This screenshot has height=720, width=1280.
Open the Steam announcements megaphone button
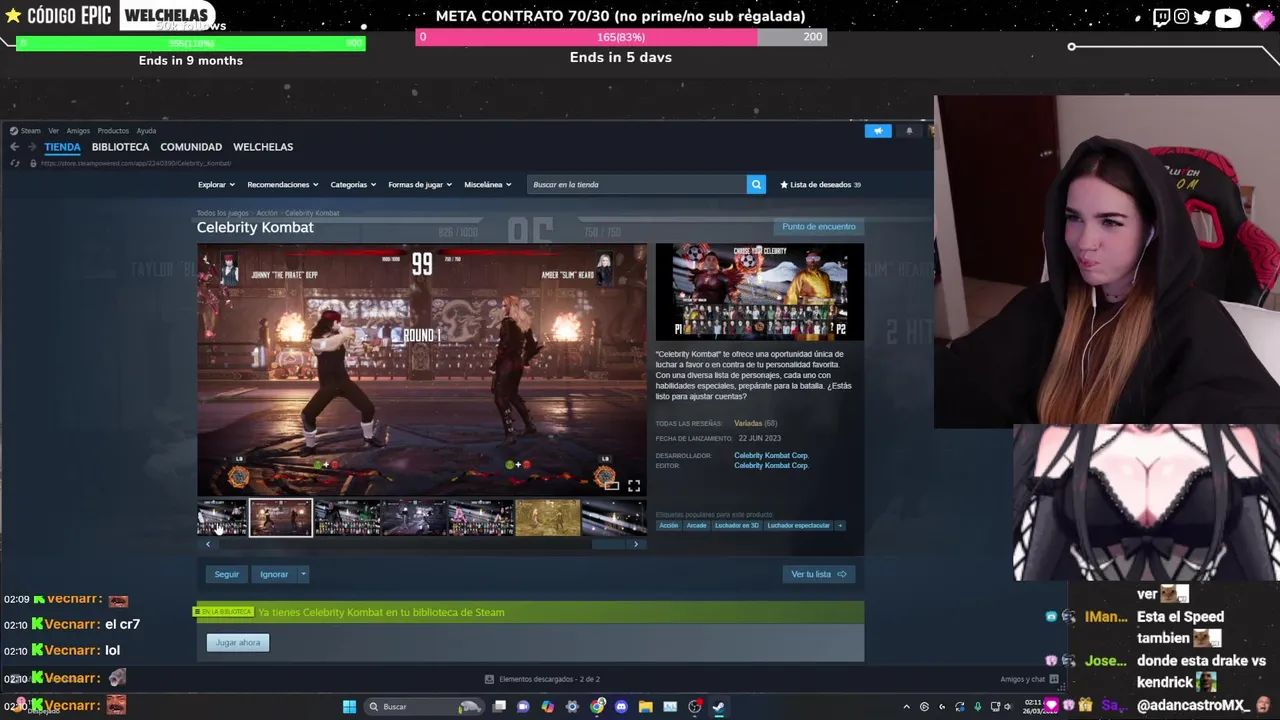(878, 131)
